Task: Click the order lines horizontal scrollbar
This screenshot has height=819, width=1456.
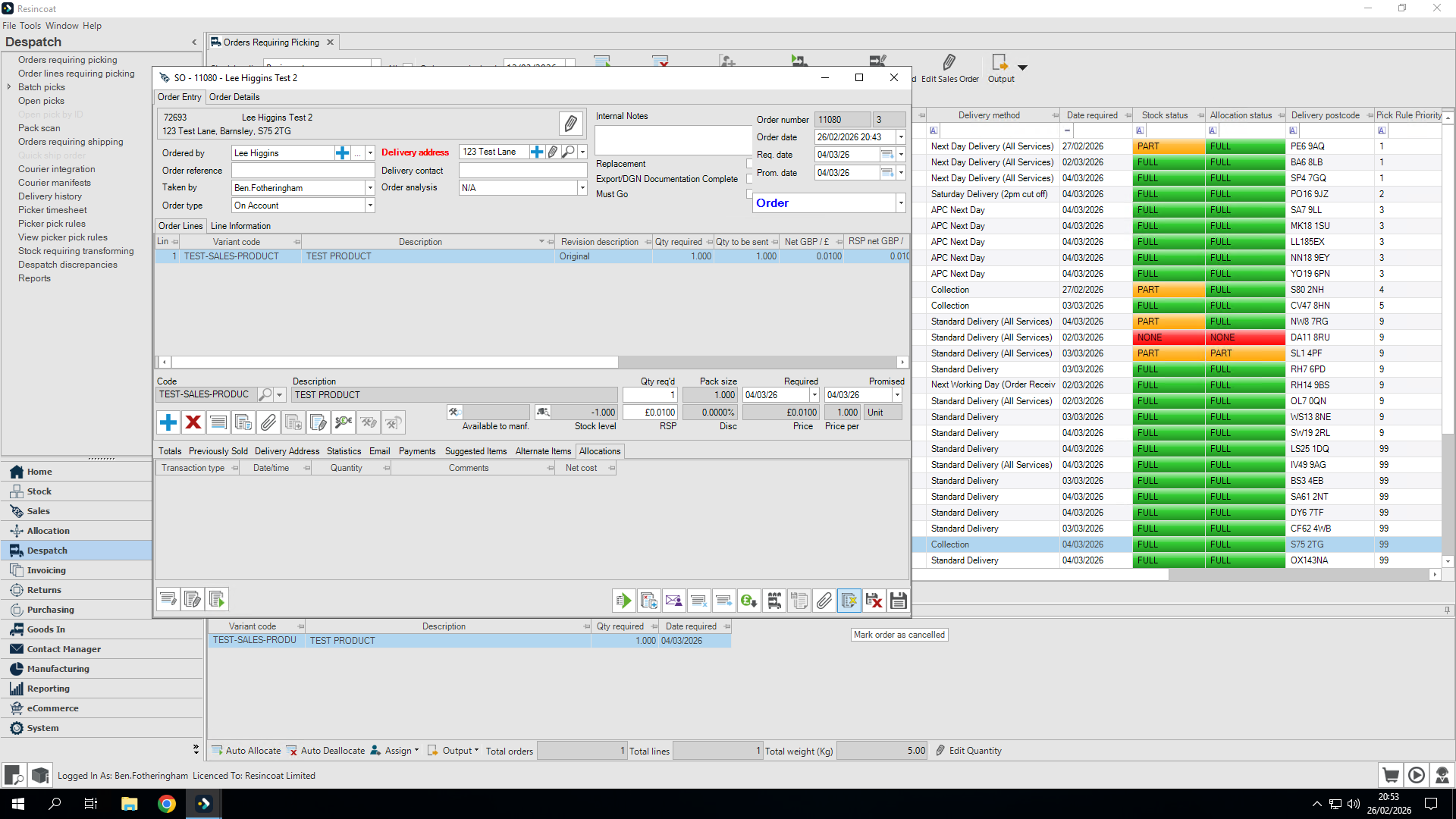Action: coord(394,362)
